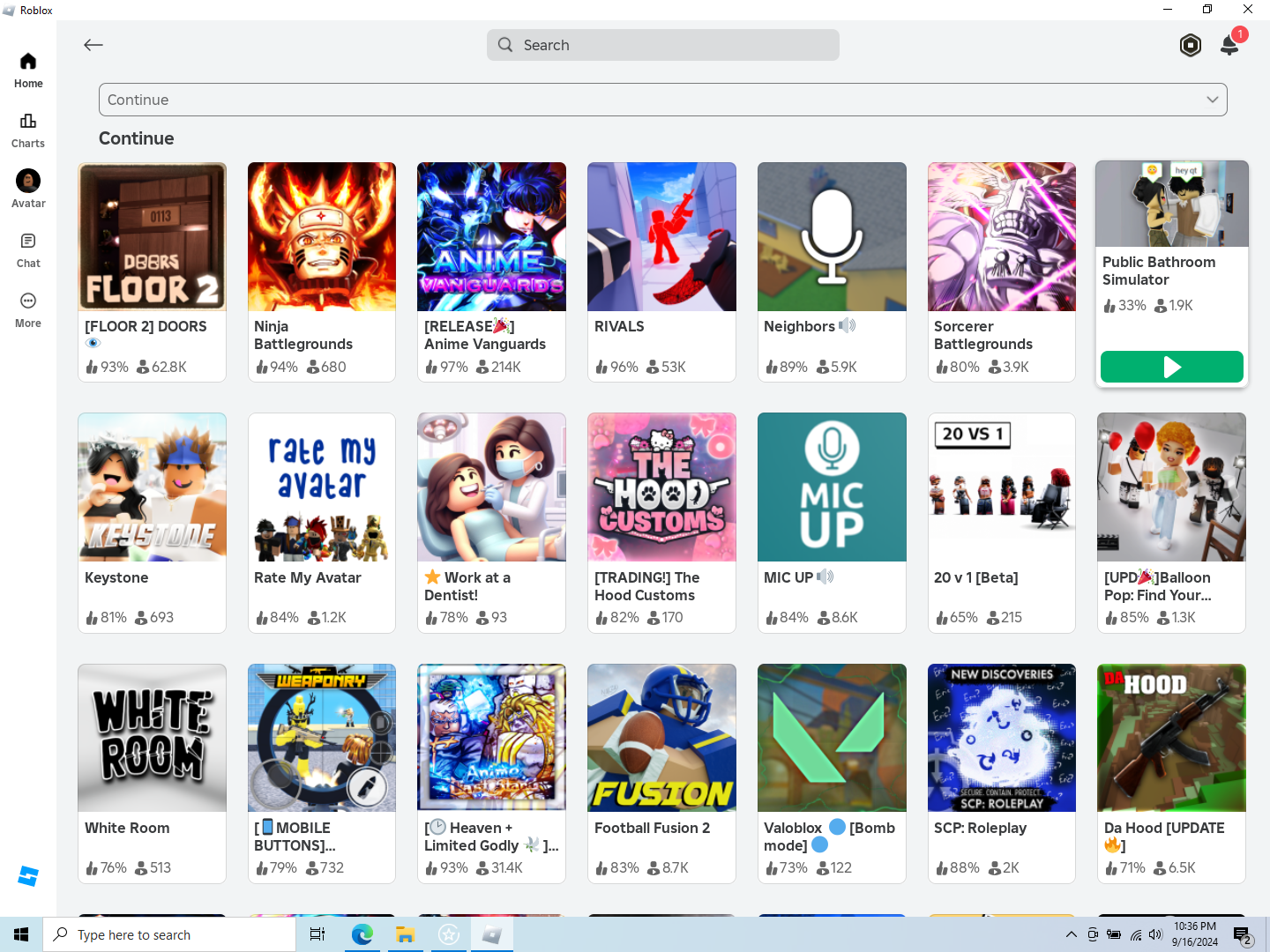Click the Sorcerer Battlegrounds title text
The height and width of the screenshot is (952, 1270).
[982, 335]
